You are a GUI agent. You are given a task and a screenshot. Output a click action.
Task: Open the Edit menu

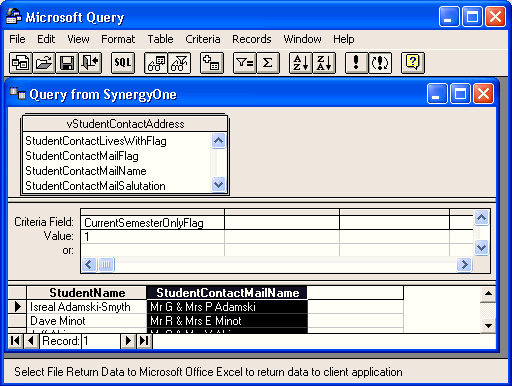point(46,39)
